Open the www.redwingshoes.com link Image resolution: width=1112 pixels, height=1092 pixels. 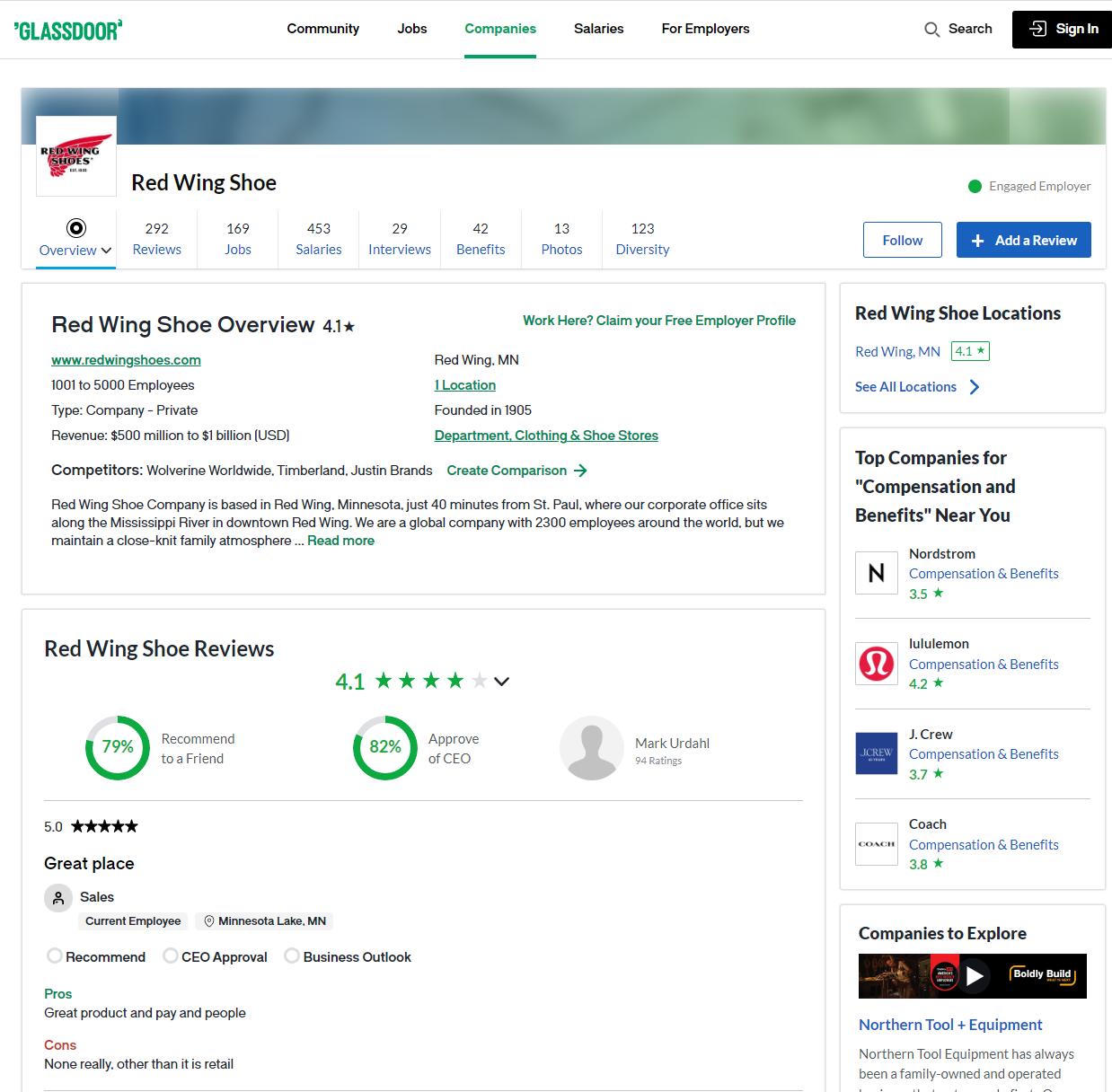pyautogui.click(x=126, y=360)
